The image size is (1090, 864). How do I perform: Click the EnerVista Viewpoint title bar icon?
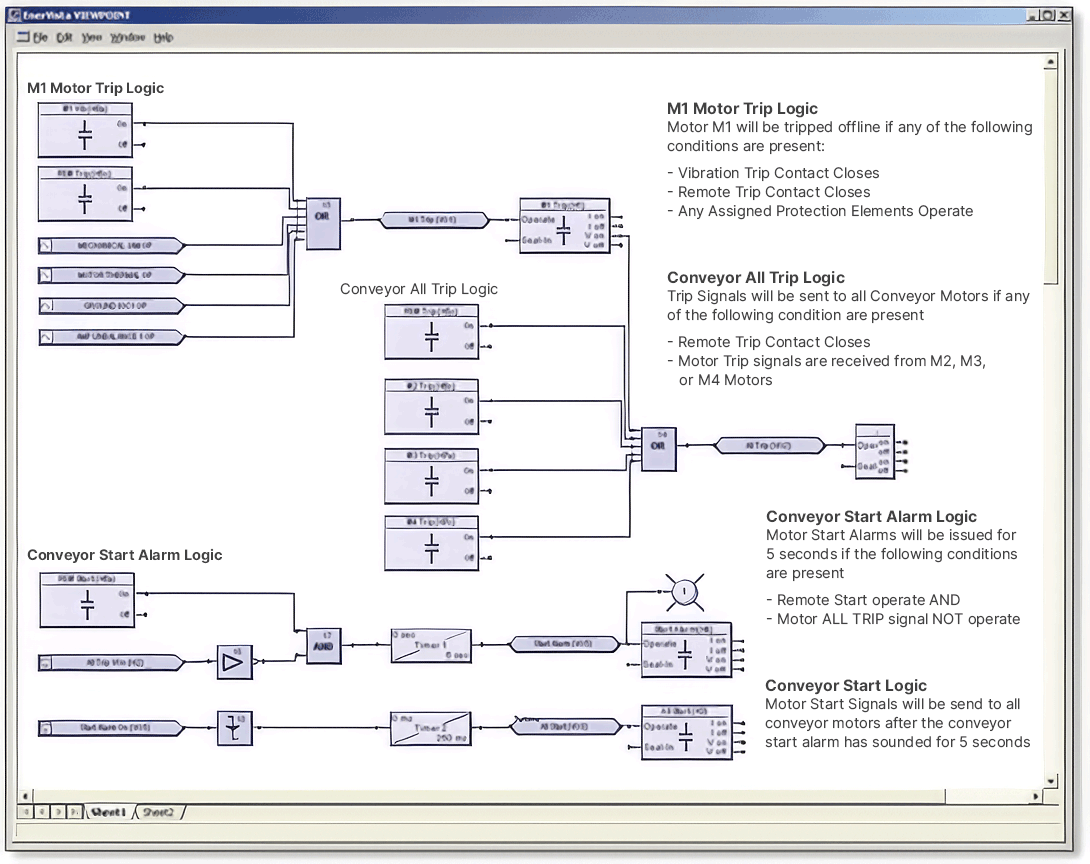[x=15, y=15]
